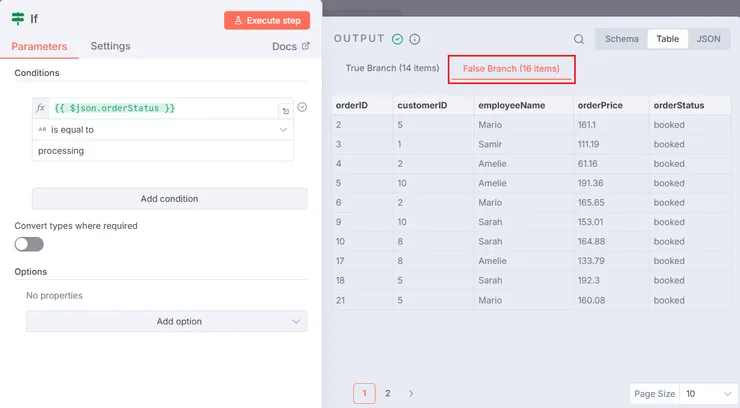Click the expression editor icon in condition field
The width and height of the screenshot is (740, 408).
(x=286, y=111)
